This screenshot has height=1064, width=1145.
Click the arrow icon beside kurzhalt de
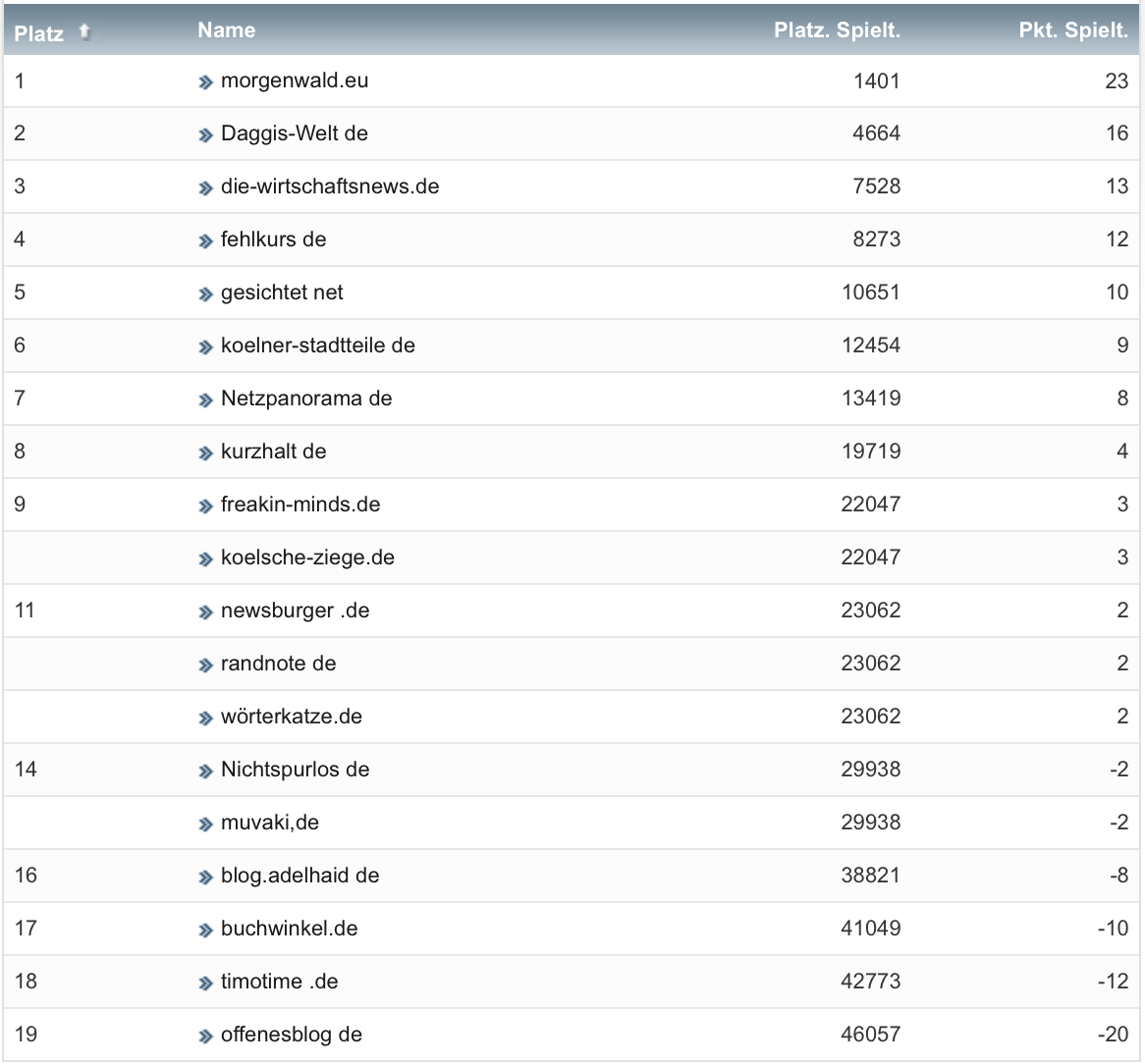tap(205, 453)
